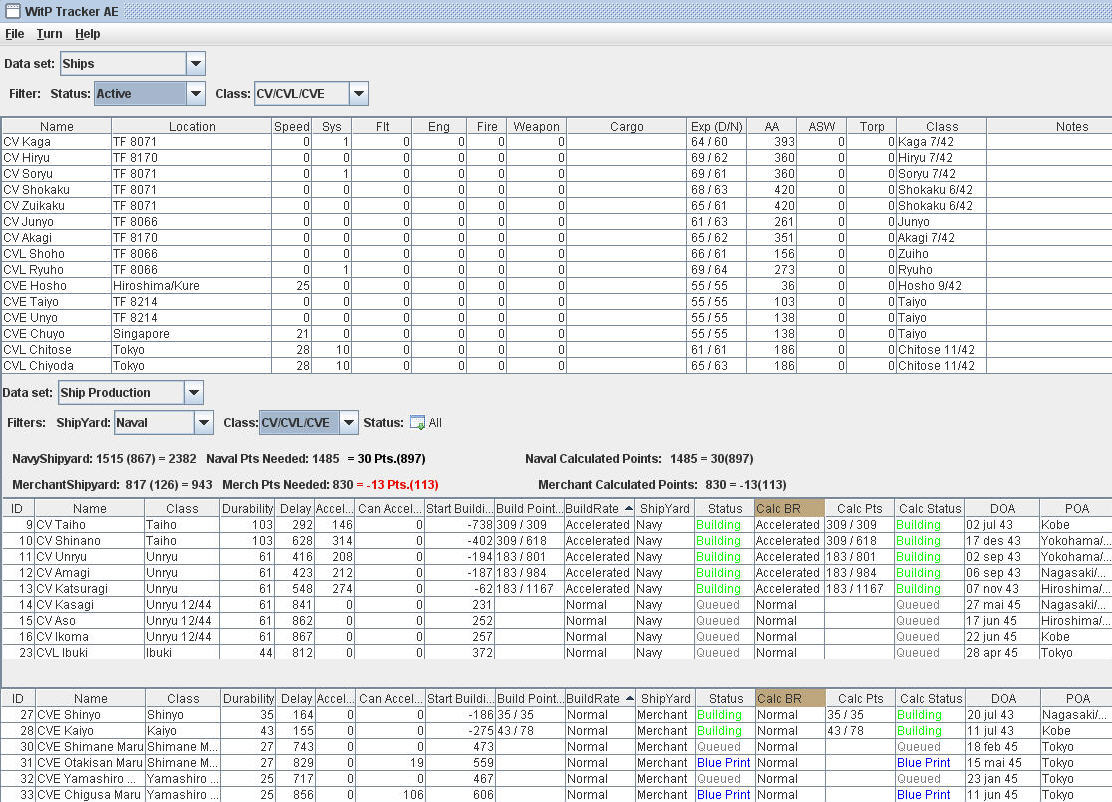Image resolution: width=1112 pixels, height=802 pixels.
Task: Open the Ships data set dropdown
Action: [x=195, y=64]
